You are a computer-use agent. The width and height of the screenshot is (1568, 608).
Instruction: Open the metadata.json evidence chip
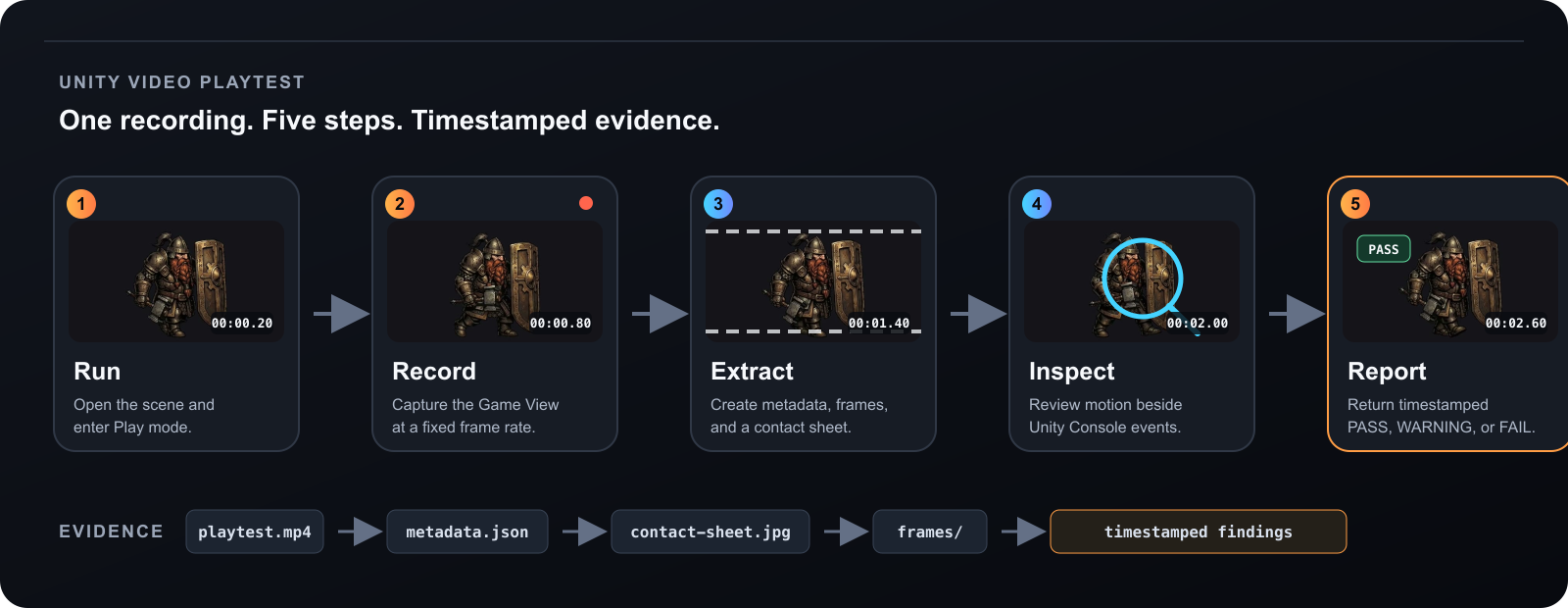pyautogui.click(x=467, y=532)
